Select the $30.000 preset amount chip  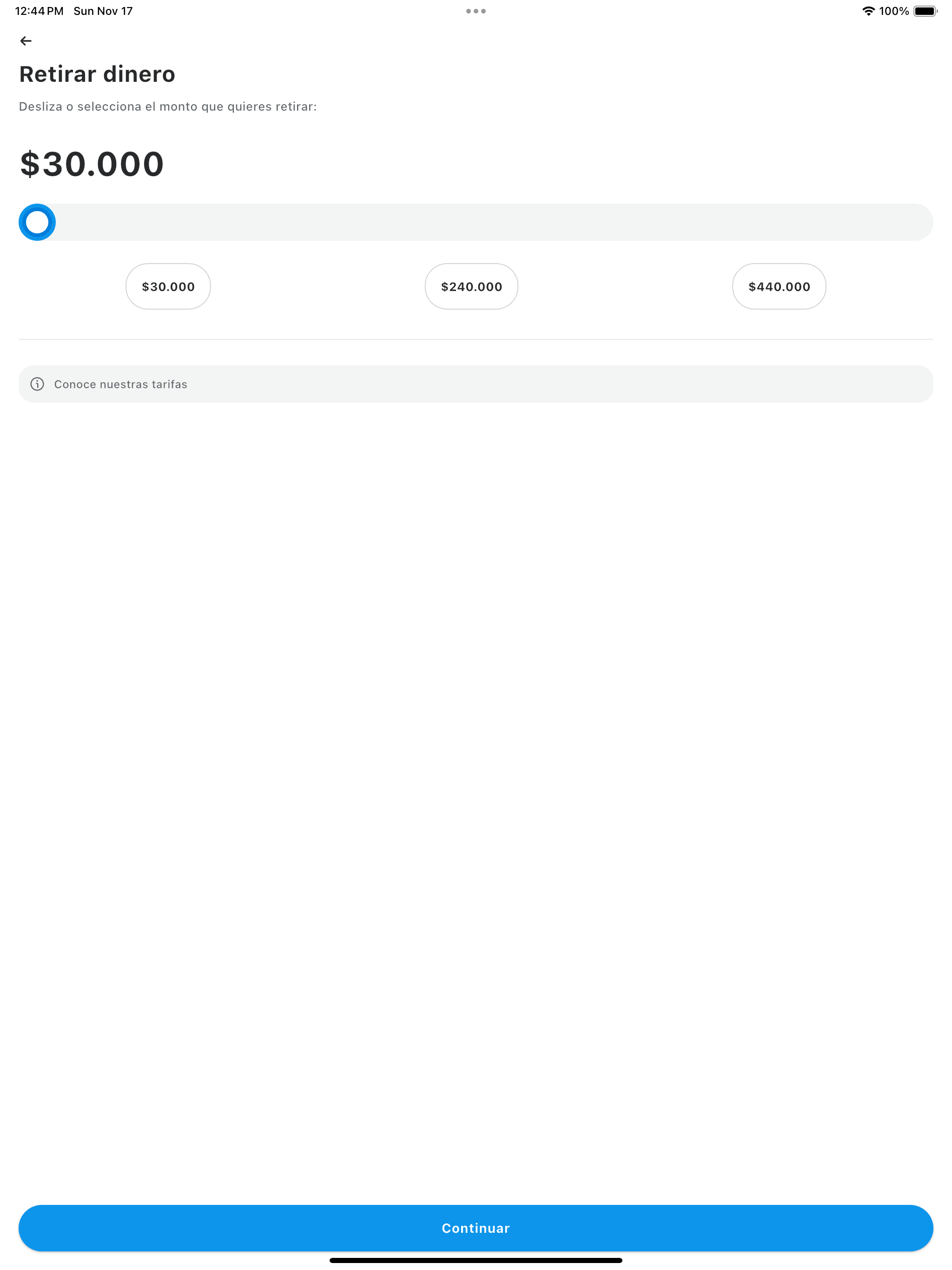168,286
